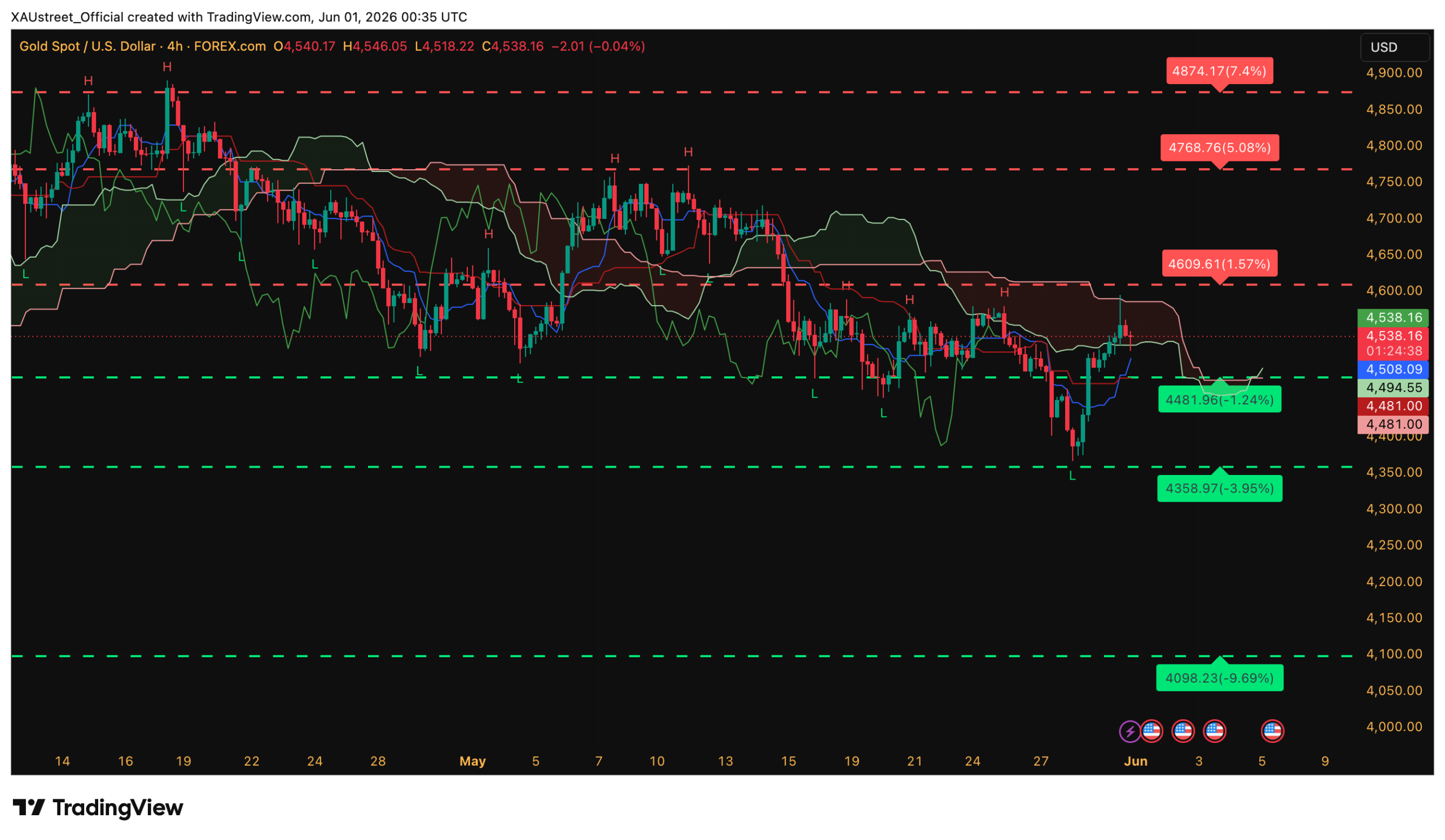The height and width of the screenshot is (840, 1445).
Task: Click the 4,600.00 price axis label
Action: (x=1394, y=291)
